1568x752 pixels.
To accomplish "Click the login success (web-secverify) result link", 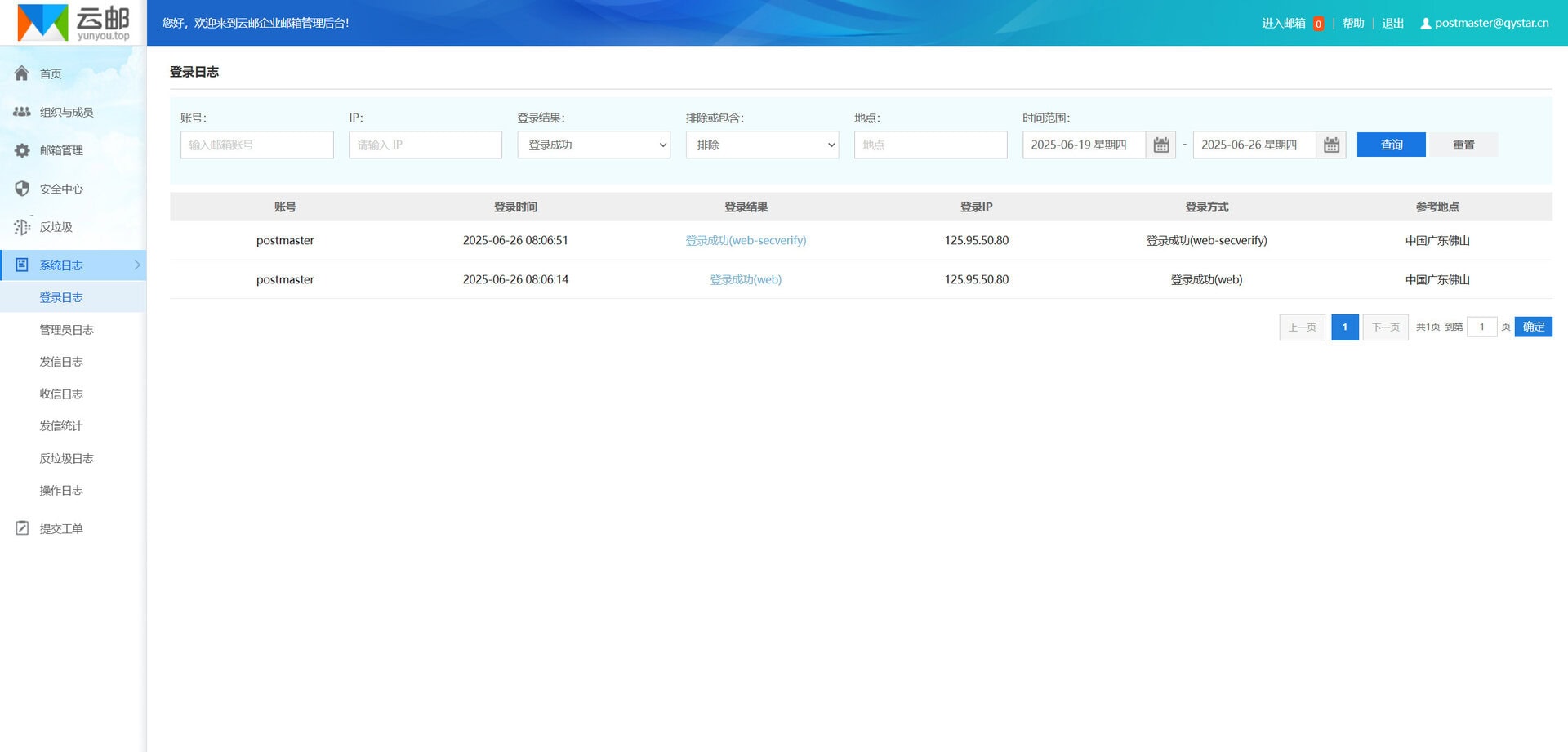I will point(746,241).
